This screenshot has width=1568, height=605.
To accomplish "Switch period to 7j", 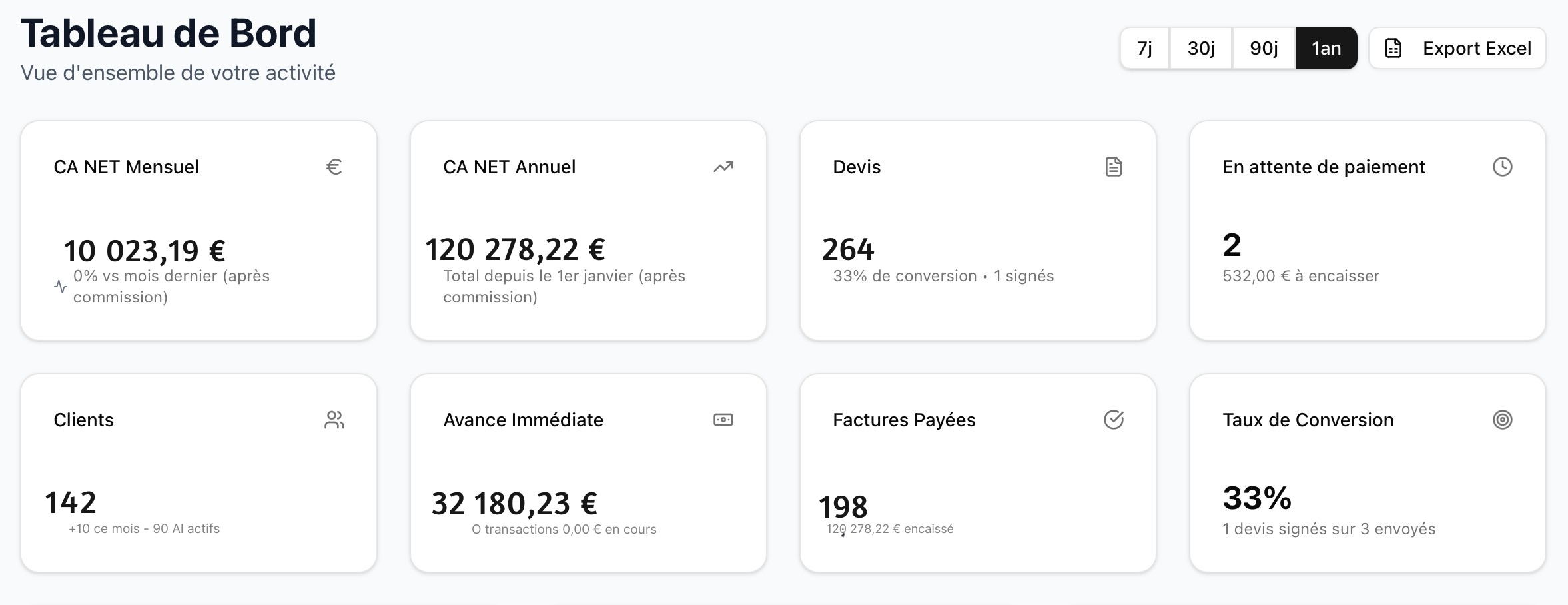I will (1144, 48).
